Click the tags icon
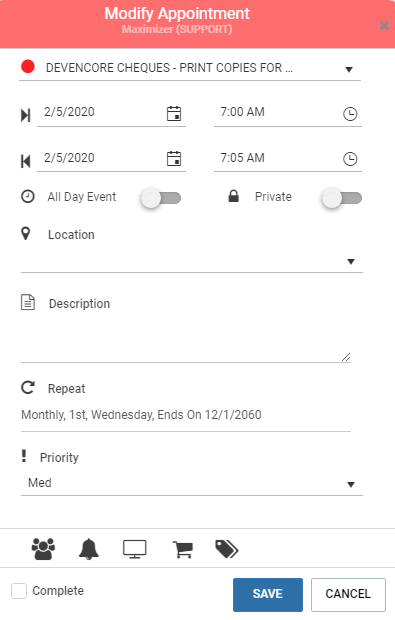 click(227, 549)
